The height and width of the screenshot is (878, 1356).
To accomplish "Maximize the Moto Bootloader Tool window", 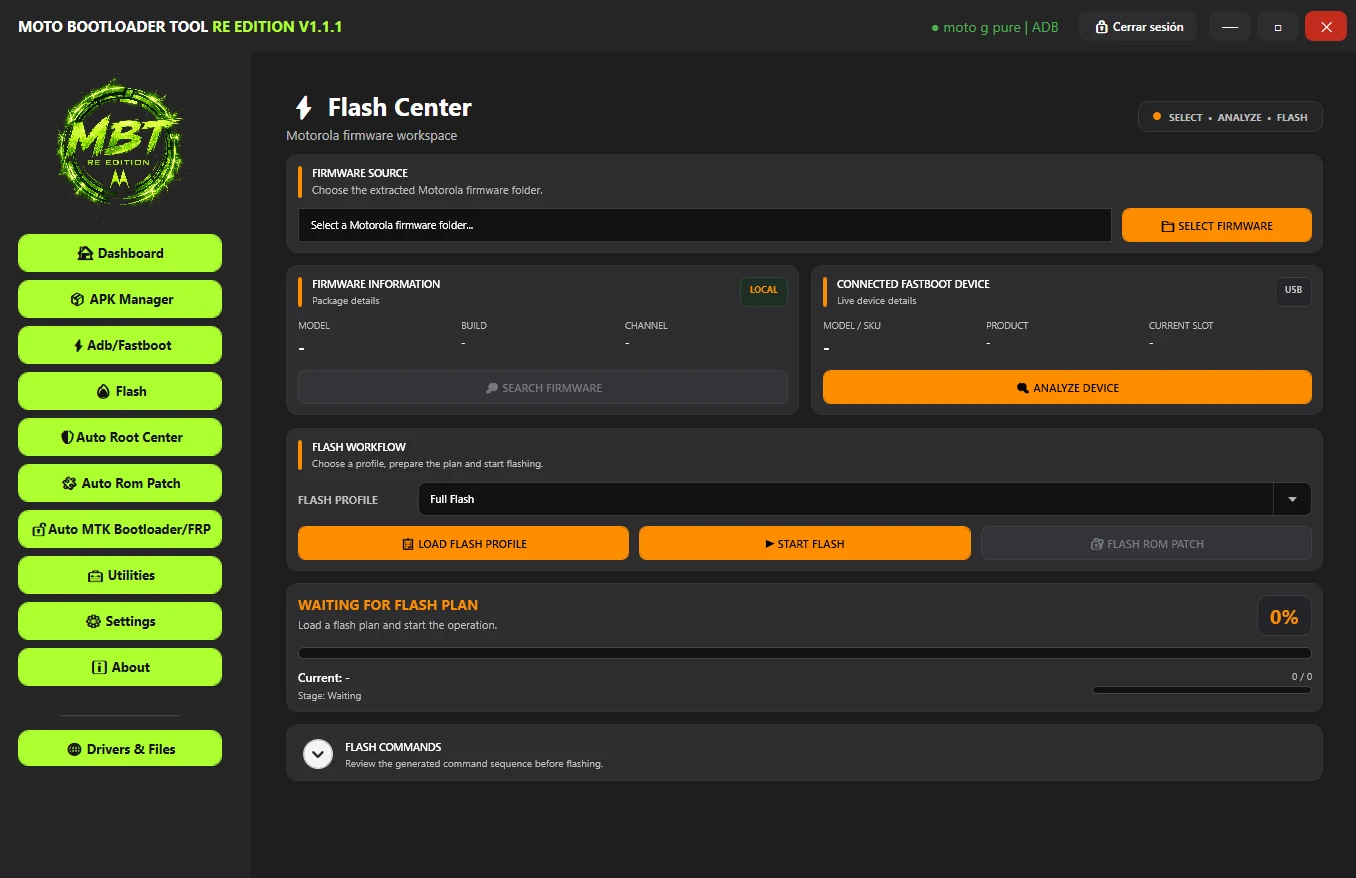I will (1278, 27).
